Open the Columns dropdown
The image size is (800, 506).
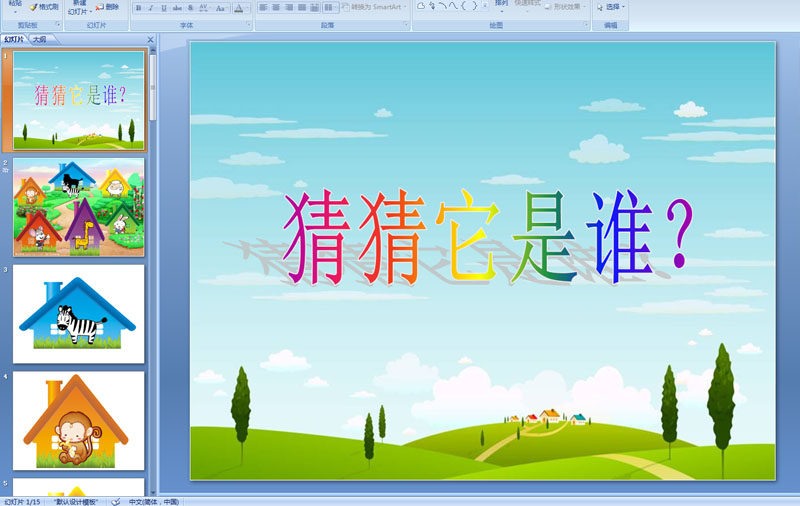point(331,8)
